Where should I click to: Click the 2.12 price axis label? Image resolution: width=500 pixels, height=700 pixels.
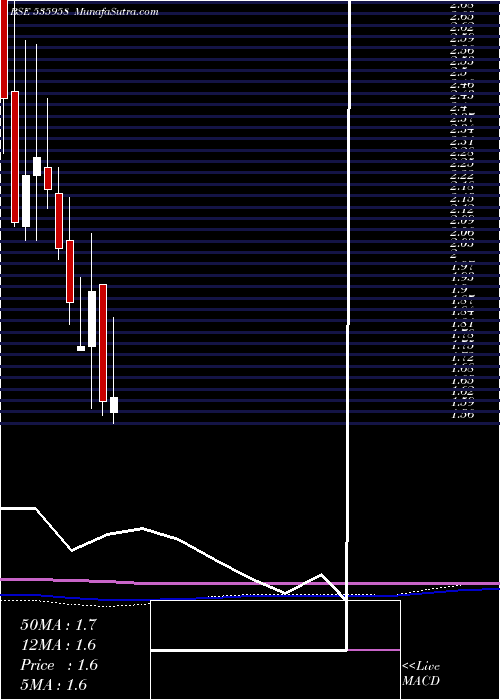(x=462, y=210)
